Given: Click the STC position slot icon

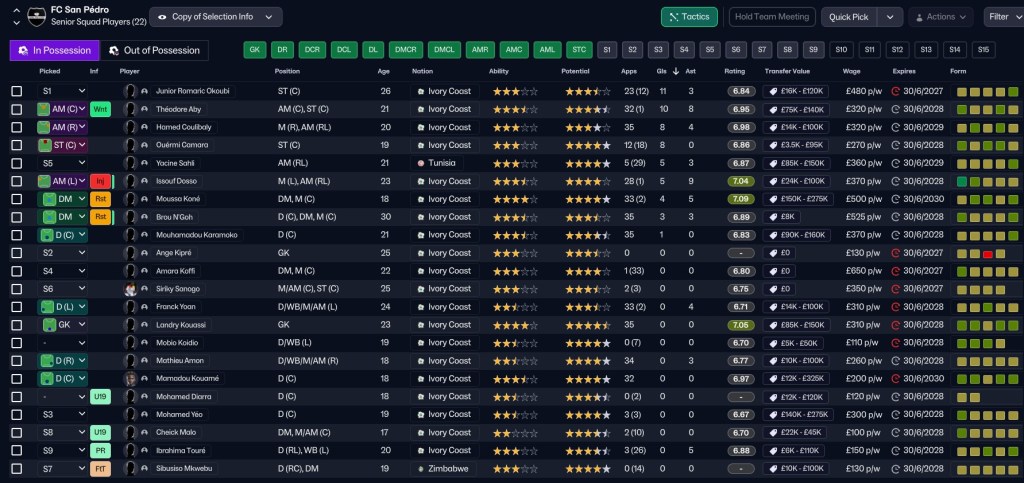Looking at the screenshot, I should coord(576,50).
